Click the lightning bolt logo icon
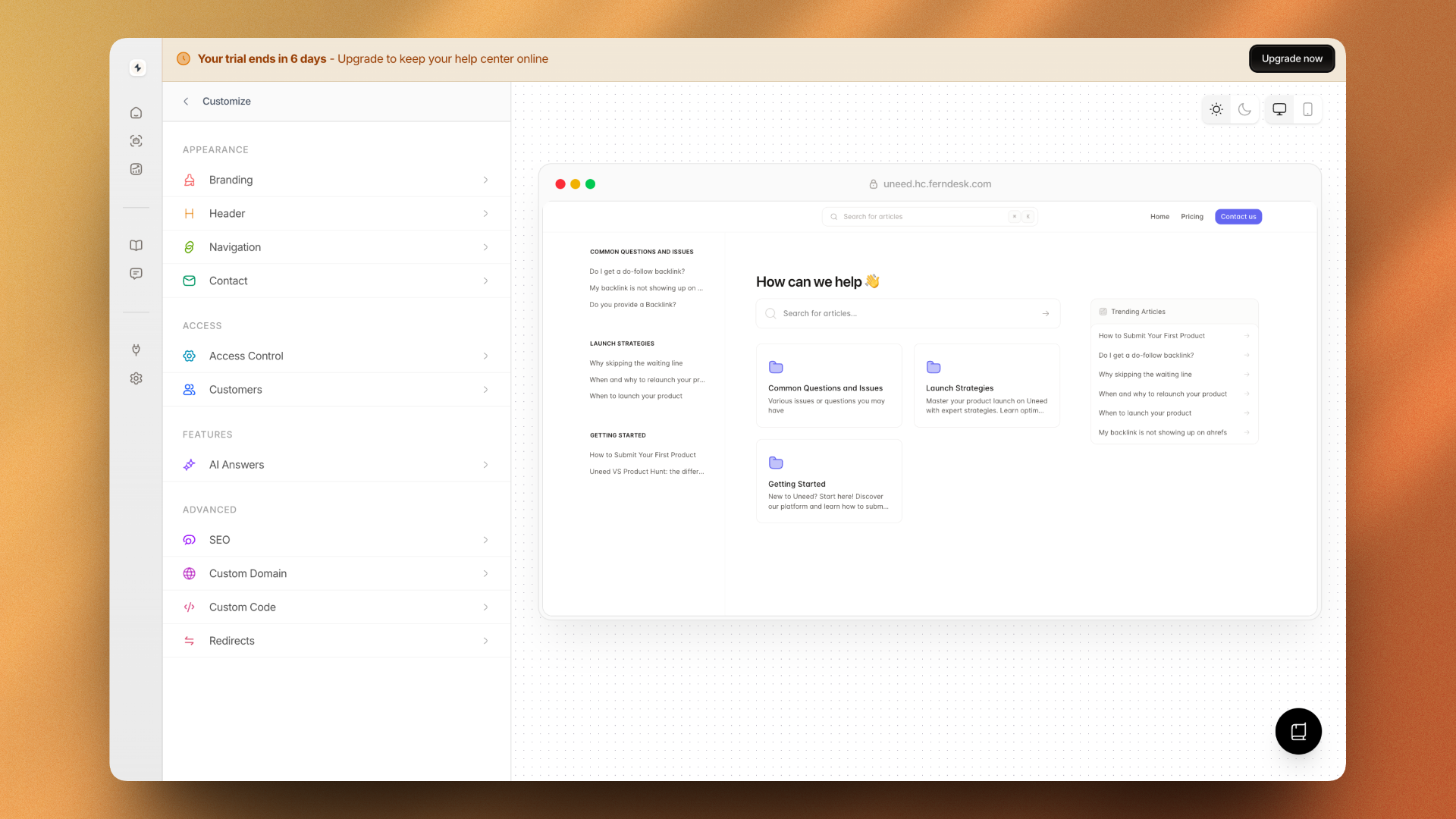The height and width of the screenshot is (819, 1456). [137, 67]
